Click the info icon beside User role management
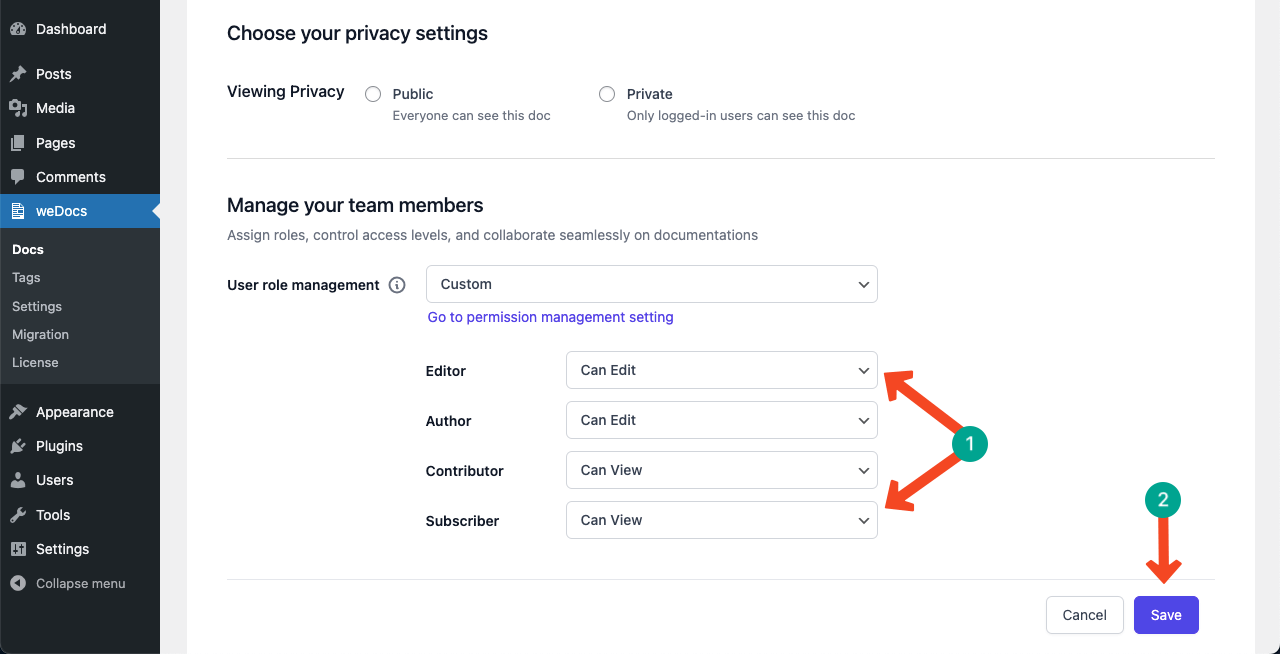This screenshot has height=654, width=1280. click(397, 285)
